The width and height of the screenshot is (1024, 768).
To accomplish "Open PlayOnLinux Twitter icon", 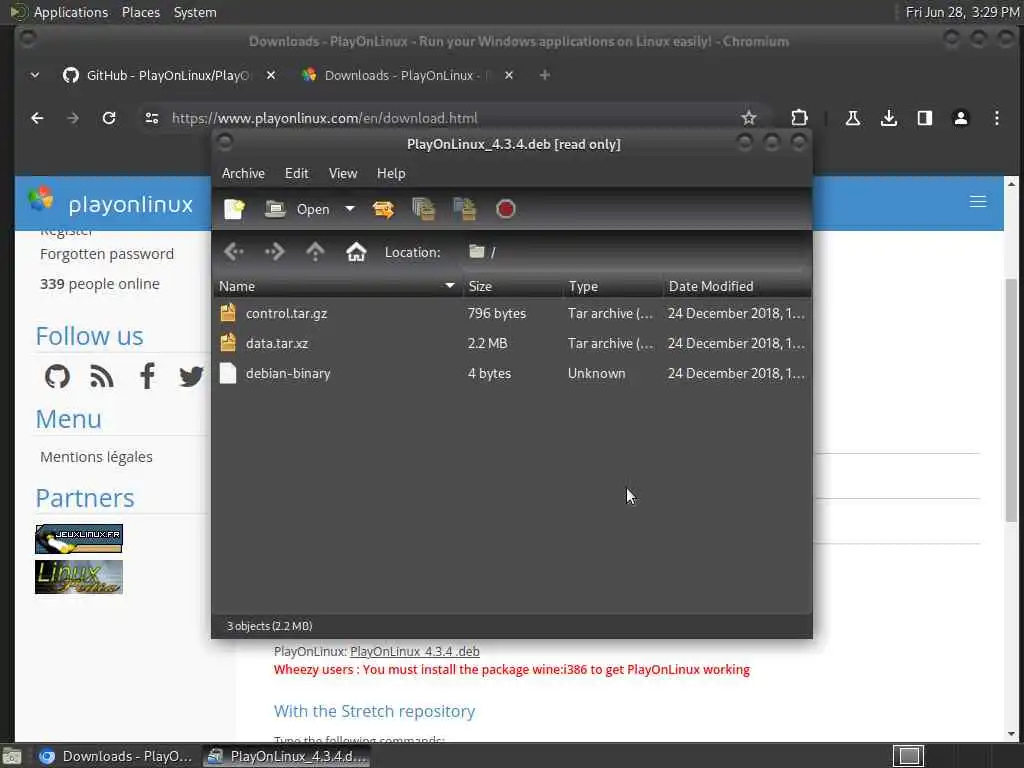I will 191,377.
